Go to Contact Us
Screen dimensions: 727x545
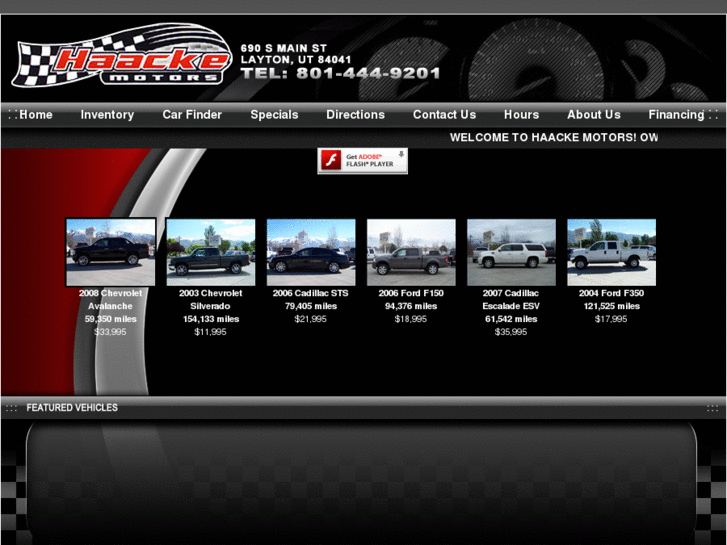445,115
